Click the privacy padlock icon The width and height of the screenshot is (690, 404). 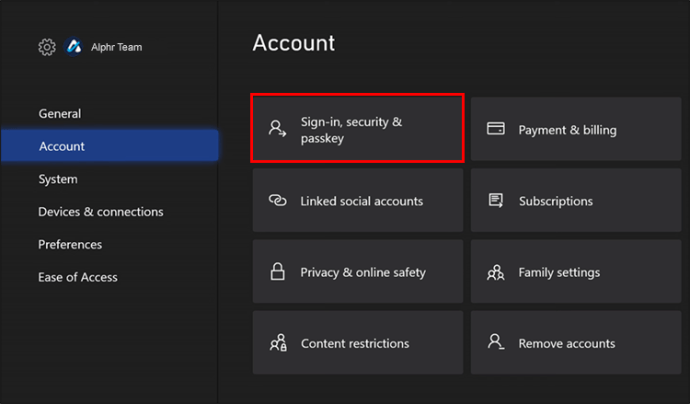click(x=277, y=272)
